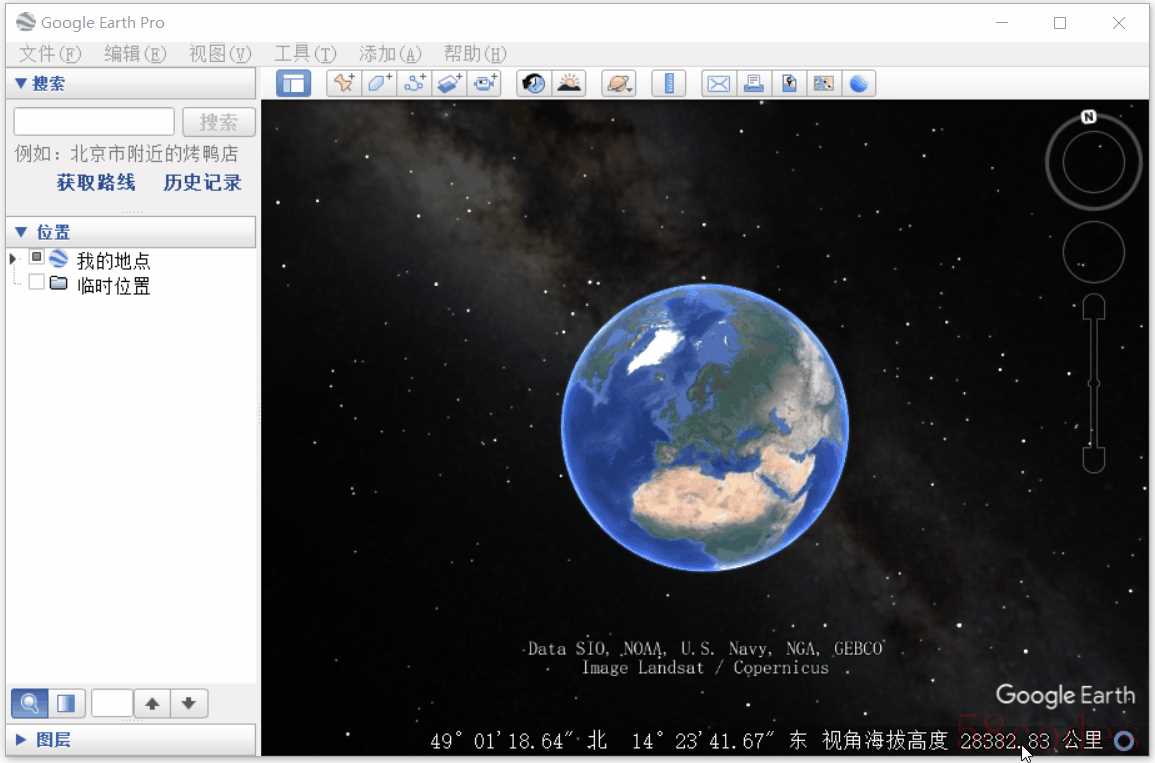
Task: Toggle the sidebar visibility button
Action: (x=293, y=84)
